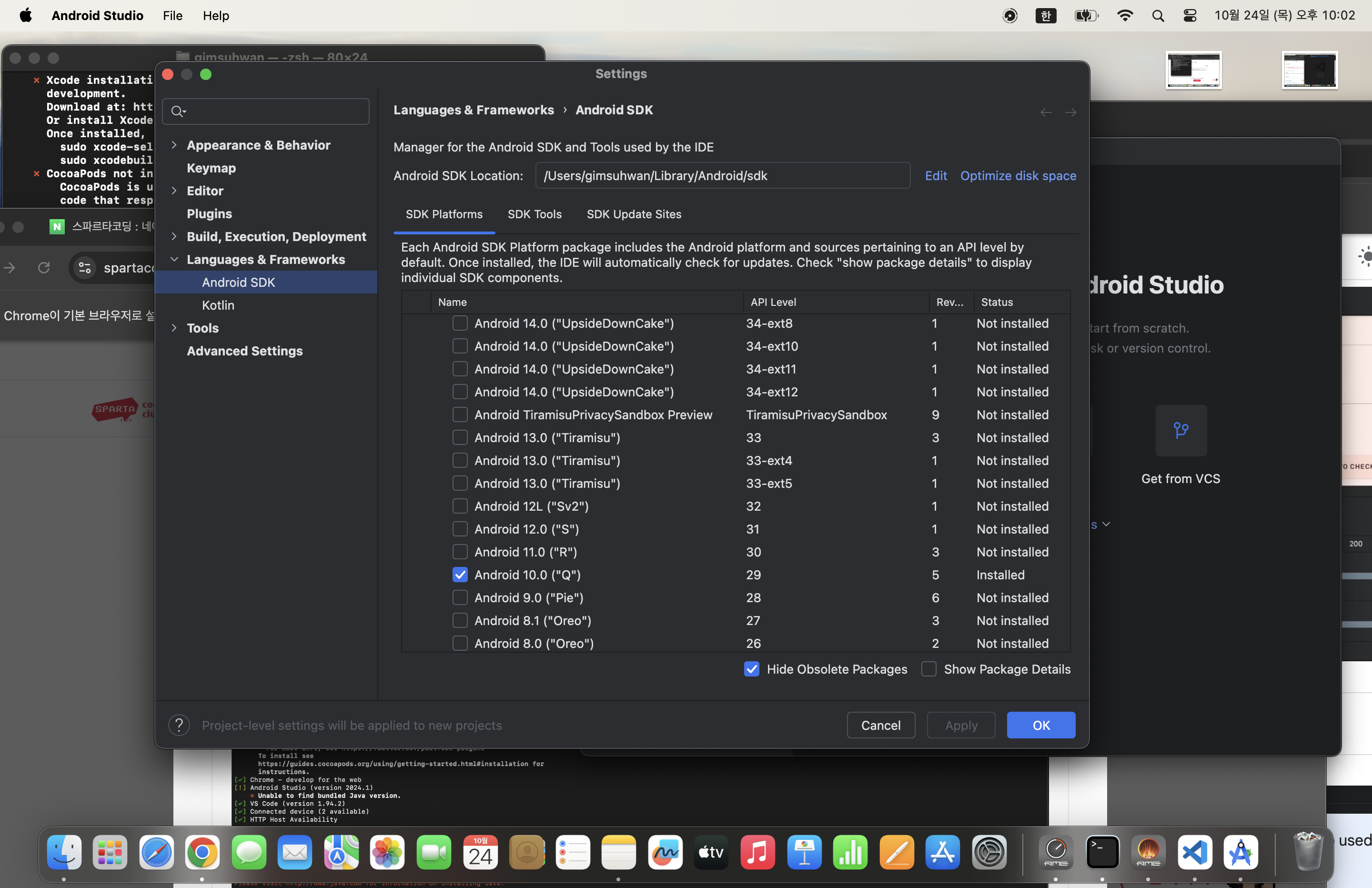
Task: Switch to SDK Update Sites tab
Action: coord(634,214)
